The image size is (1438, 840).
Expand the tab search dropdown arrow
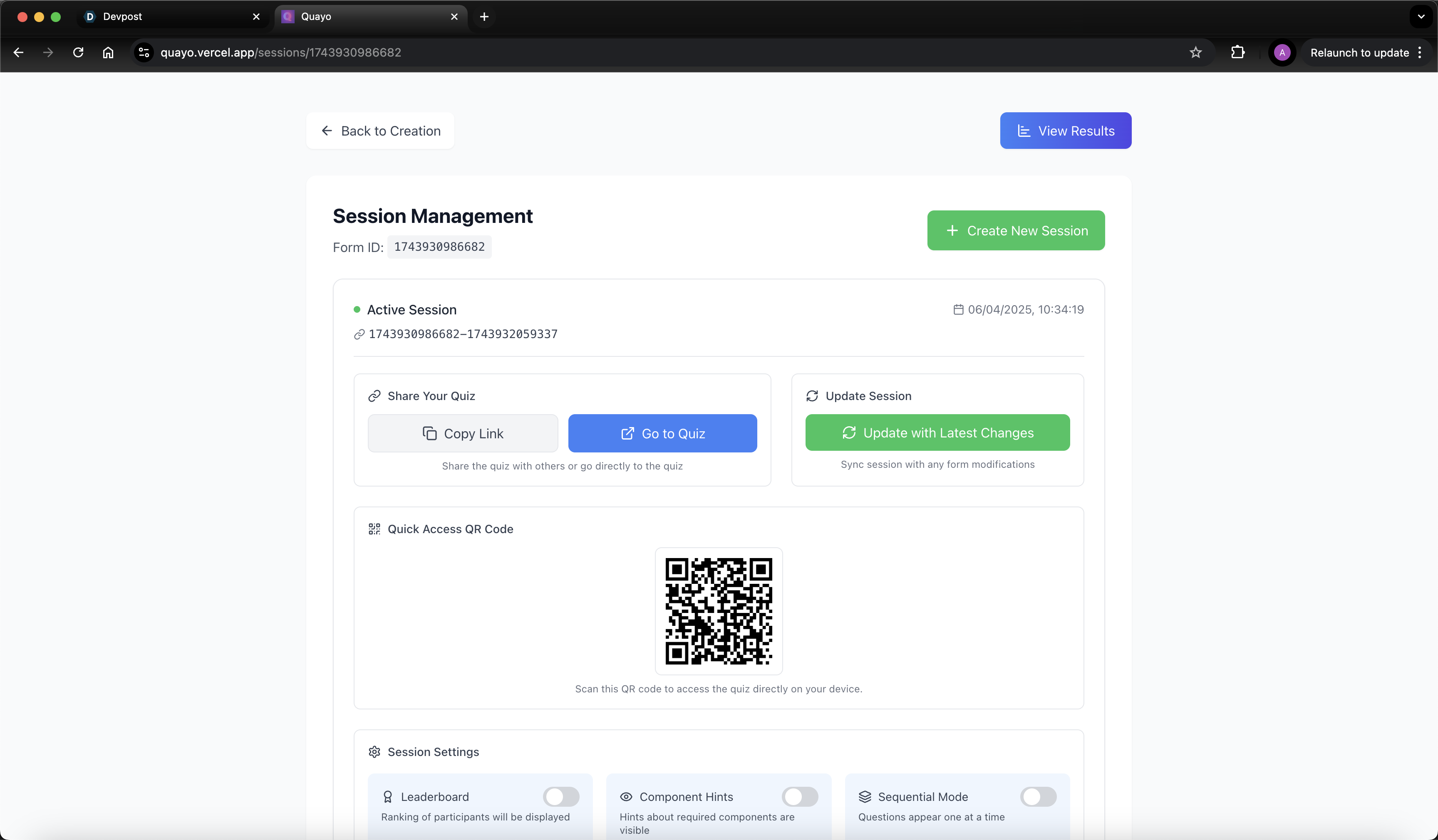1421,17
